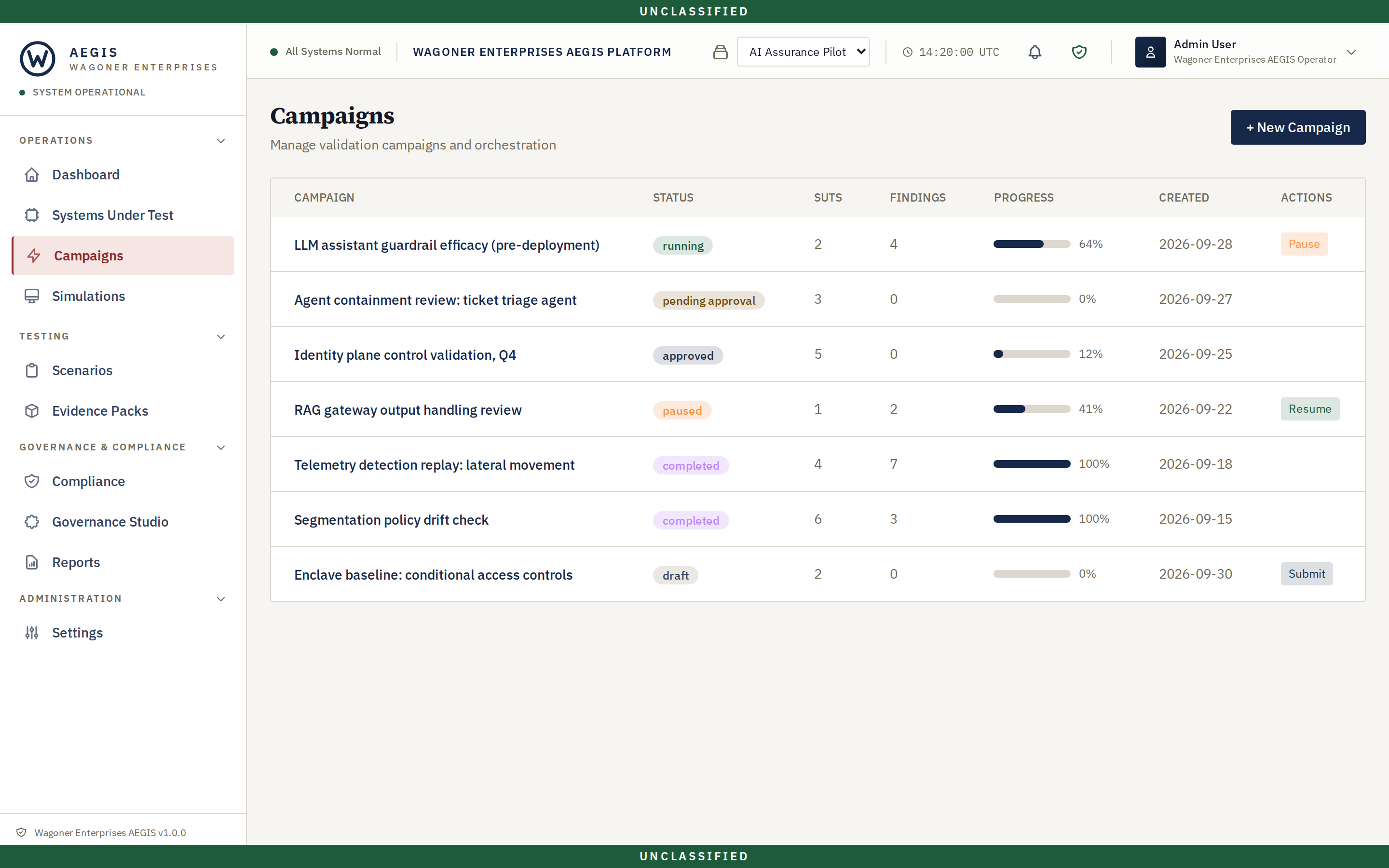
Task: Click the running status badge
Action: [682, 246]
